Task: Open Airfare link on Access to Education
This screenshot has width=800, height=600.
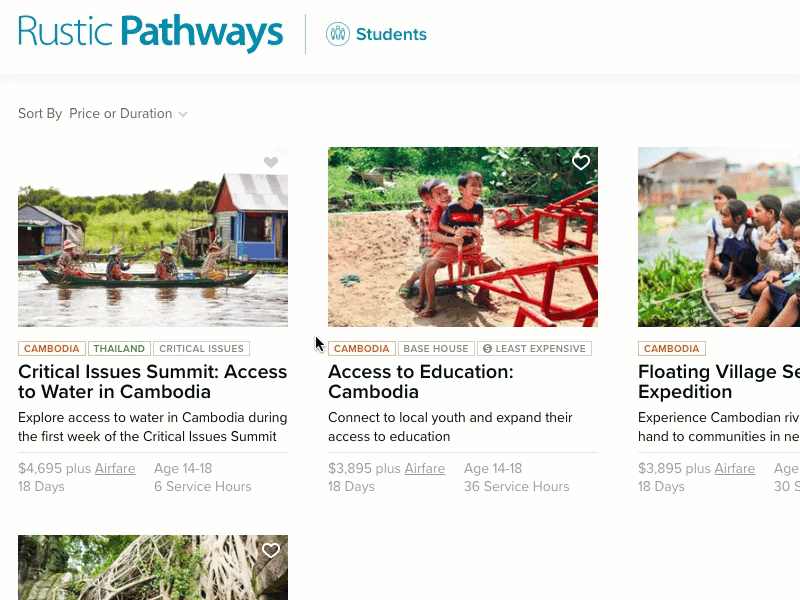Action: pyautogui.click(x=425, y=468)
